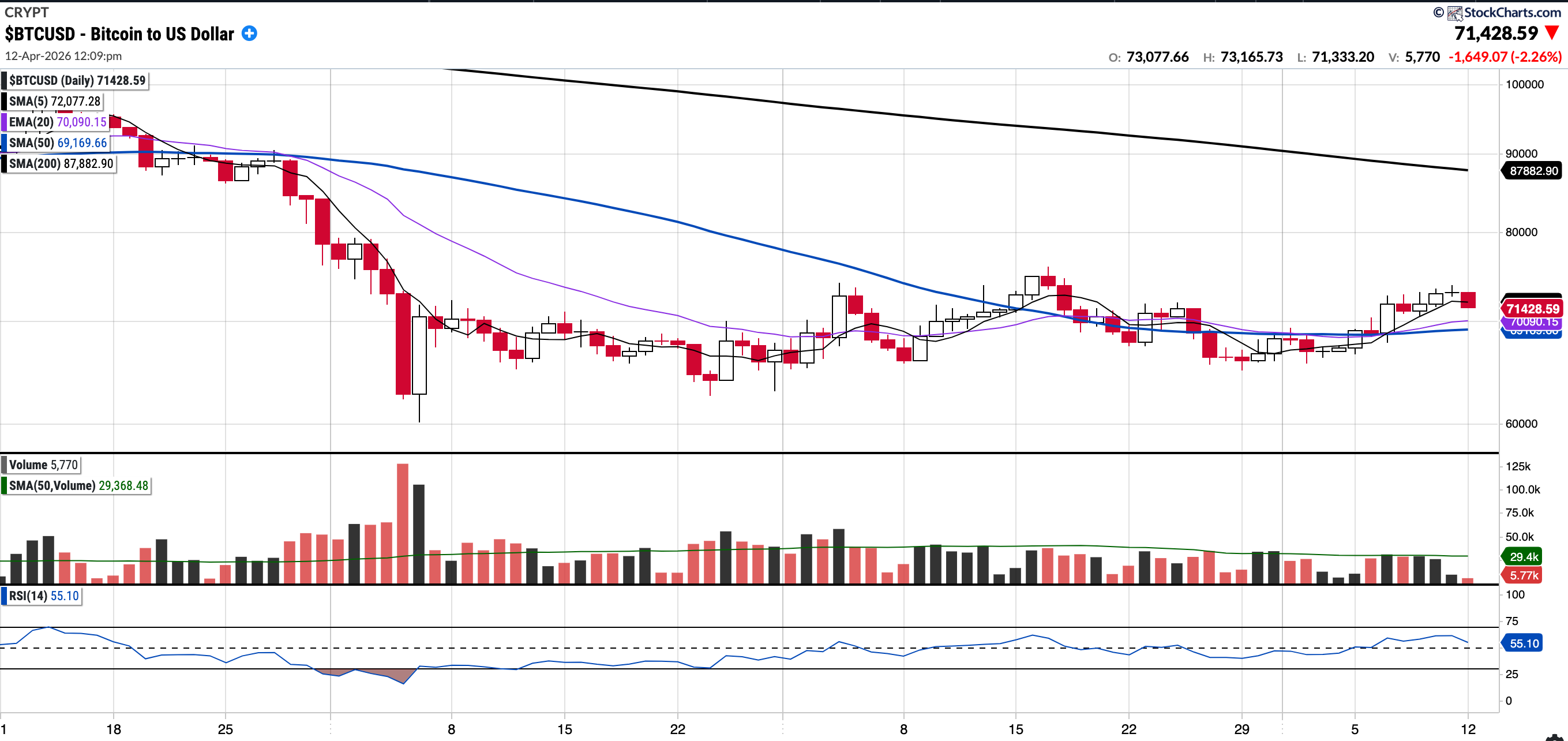Viewport: 1568px width, 741px height.
Task: Click the RSI(14) 55.10 indicator label
Action: click(x=44, y=596)
